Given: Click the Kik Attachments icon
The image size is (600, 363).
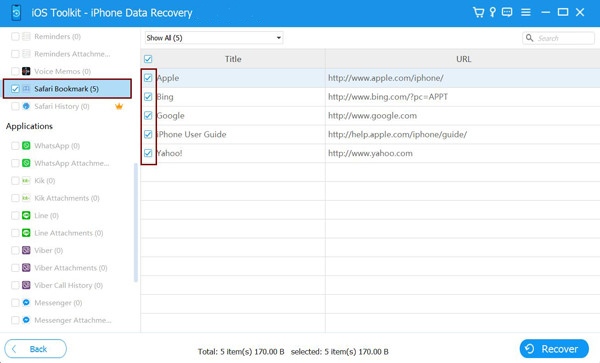Looking at the screenshot, I should click(26, 198).
